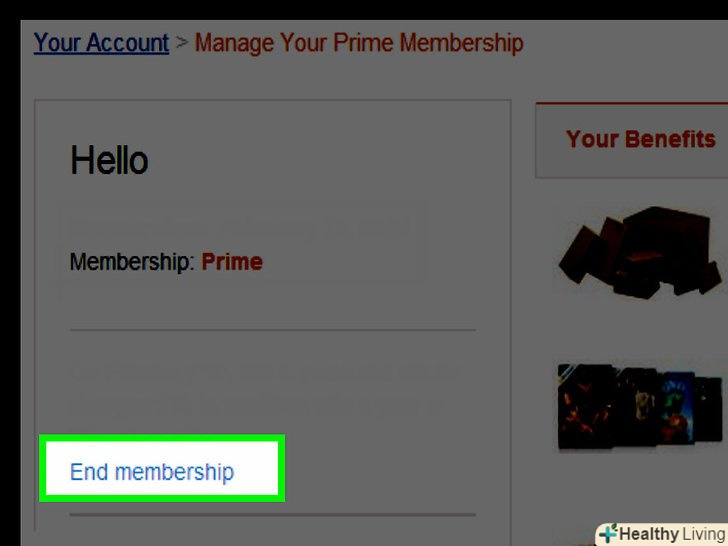
Task: Click the breadcrumb arrow separator after Your Account
Action: [x=182, y=45]
